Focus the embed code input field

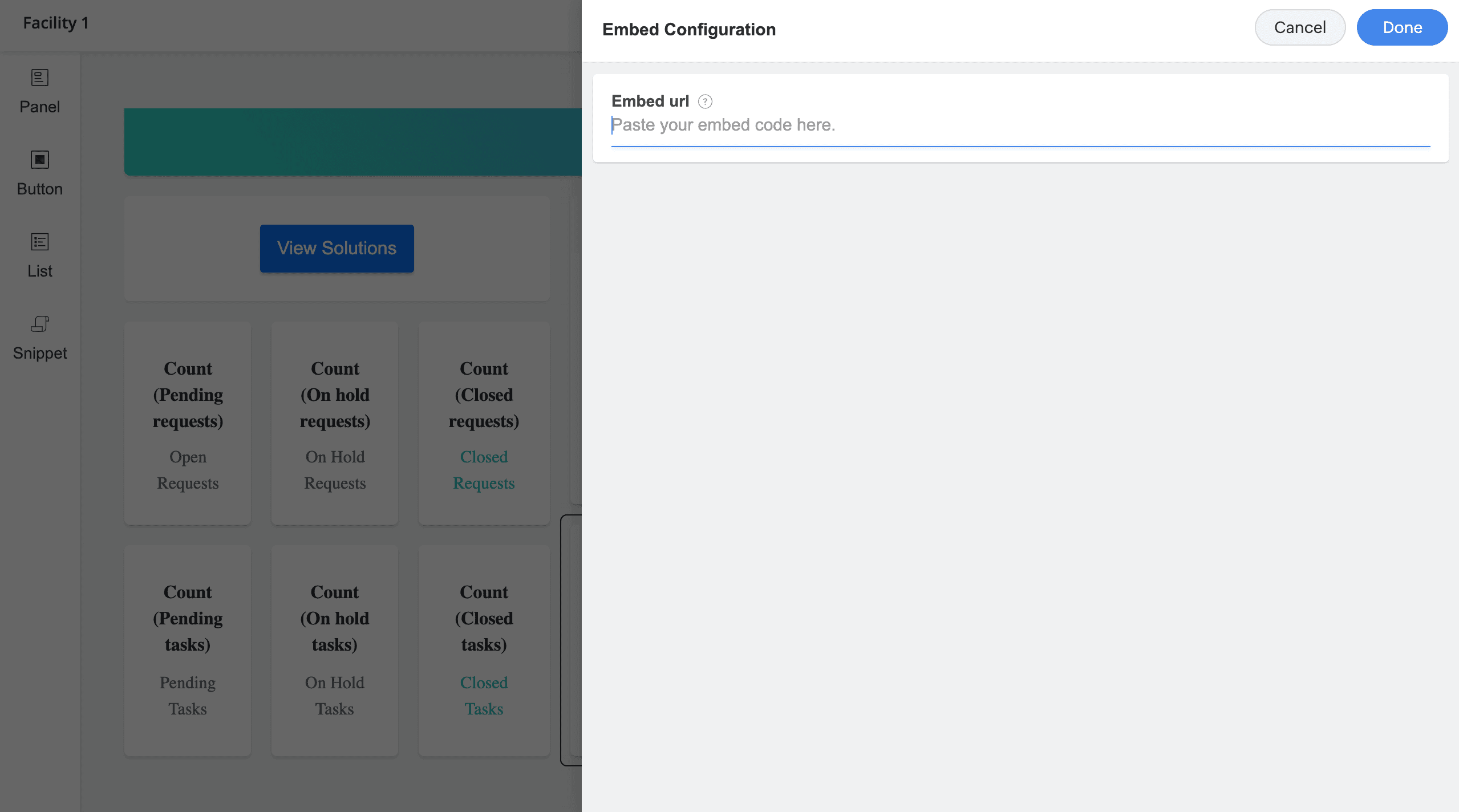(1020, 125)
